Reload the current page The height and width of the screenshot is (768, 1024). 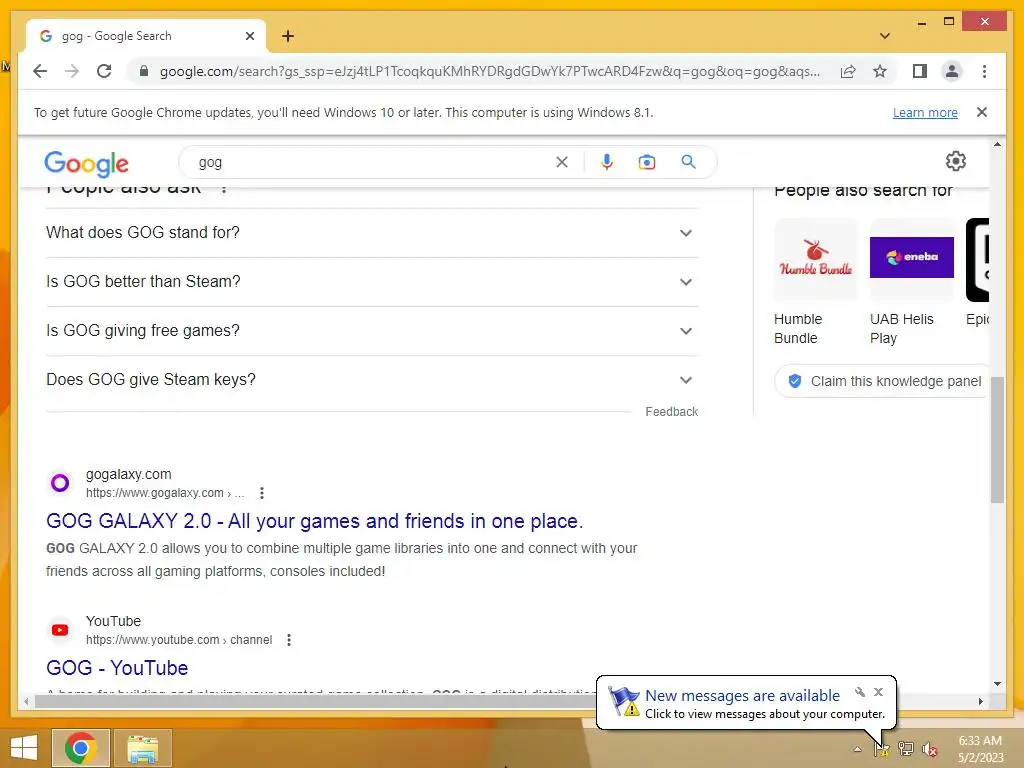(x=104, y=71)
